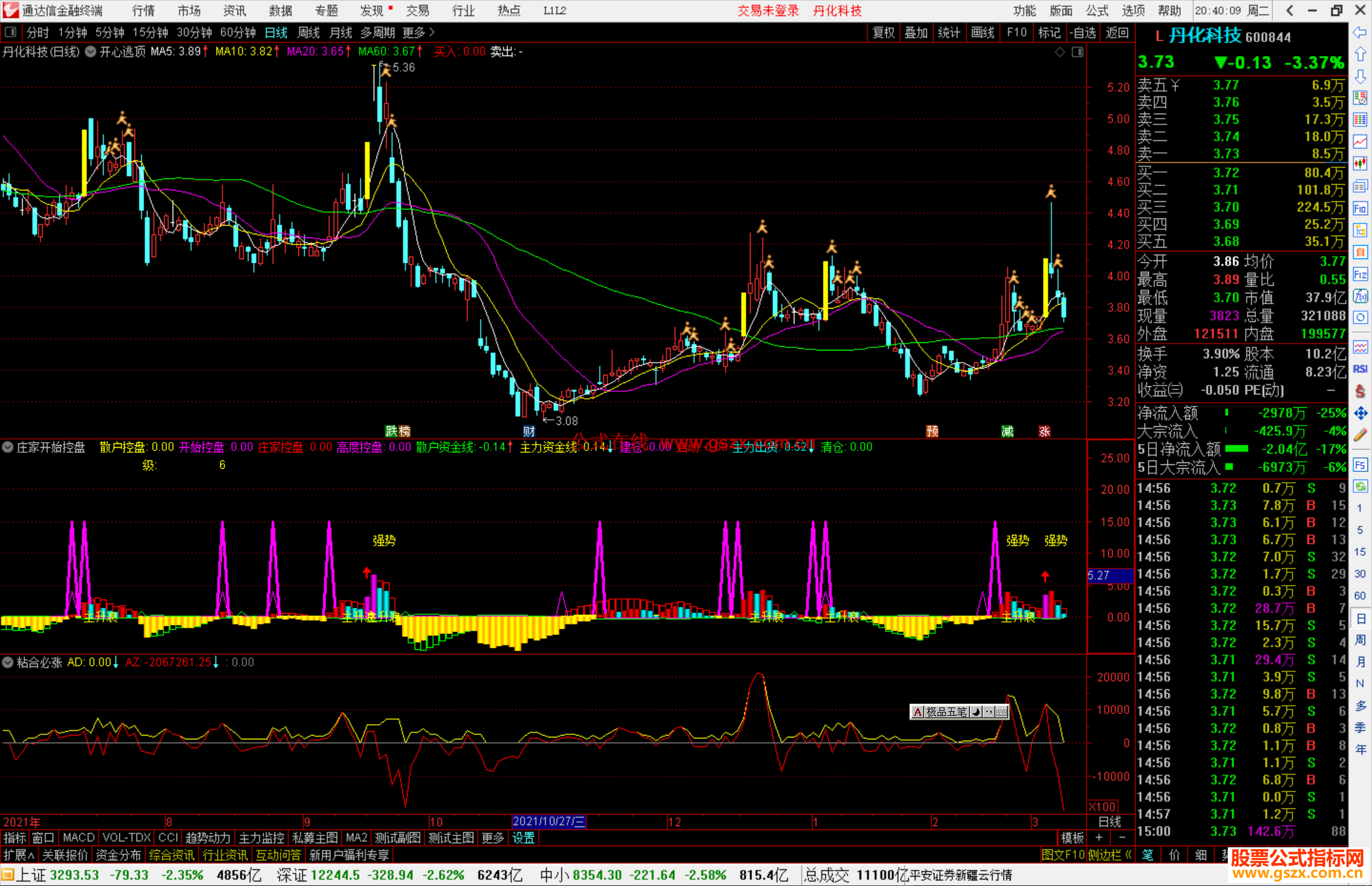
Task: Click the A icon of the 极品五笔 input bar
Action: point(917,712)
